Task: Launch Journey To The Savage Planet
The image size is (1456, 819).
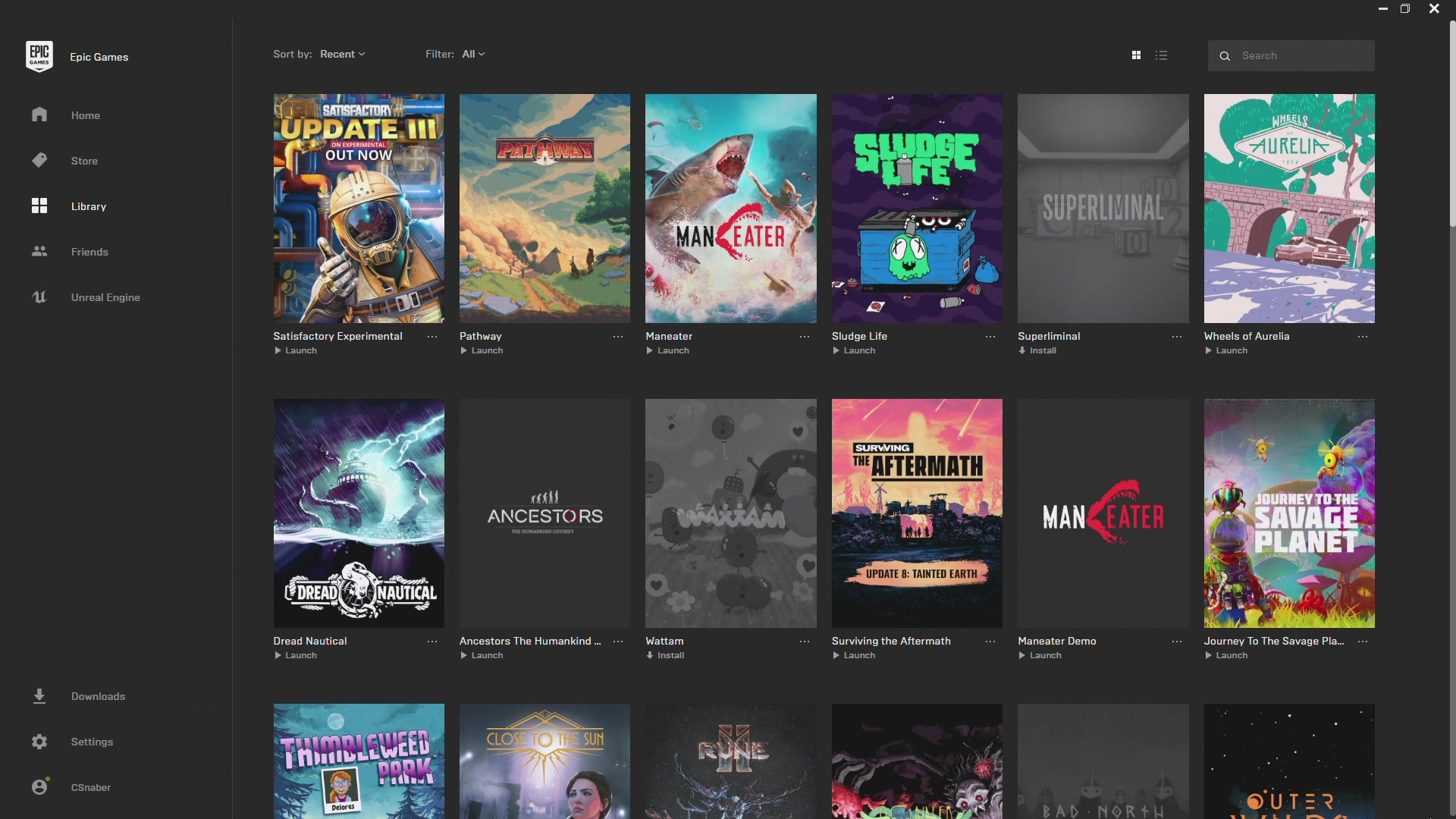Action: pyautogui.click(x=1226, y=655)
